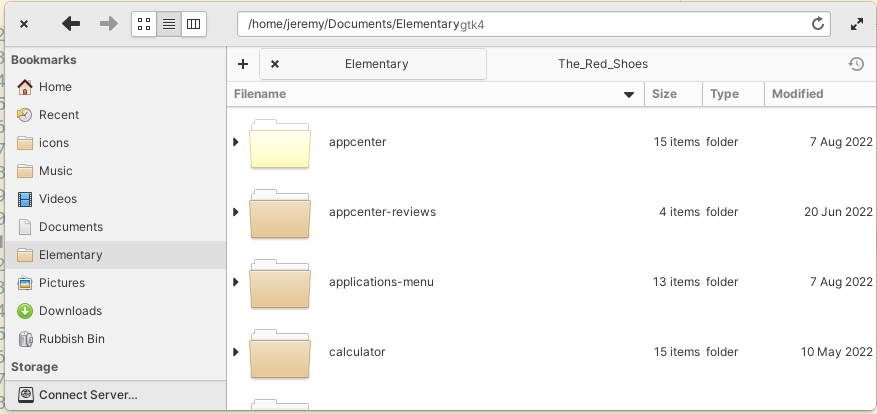This screenshot has width=877, height=414.
Task: Select the Elementary tab
Action: (x=373, y=64)
